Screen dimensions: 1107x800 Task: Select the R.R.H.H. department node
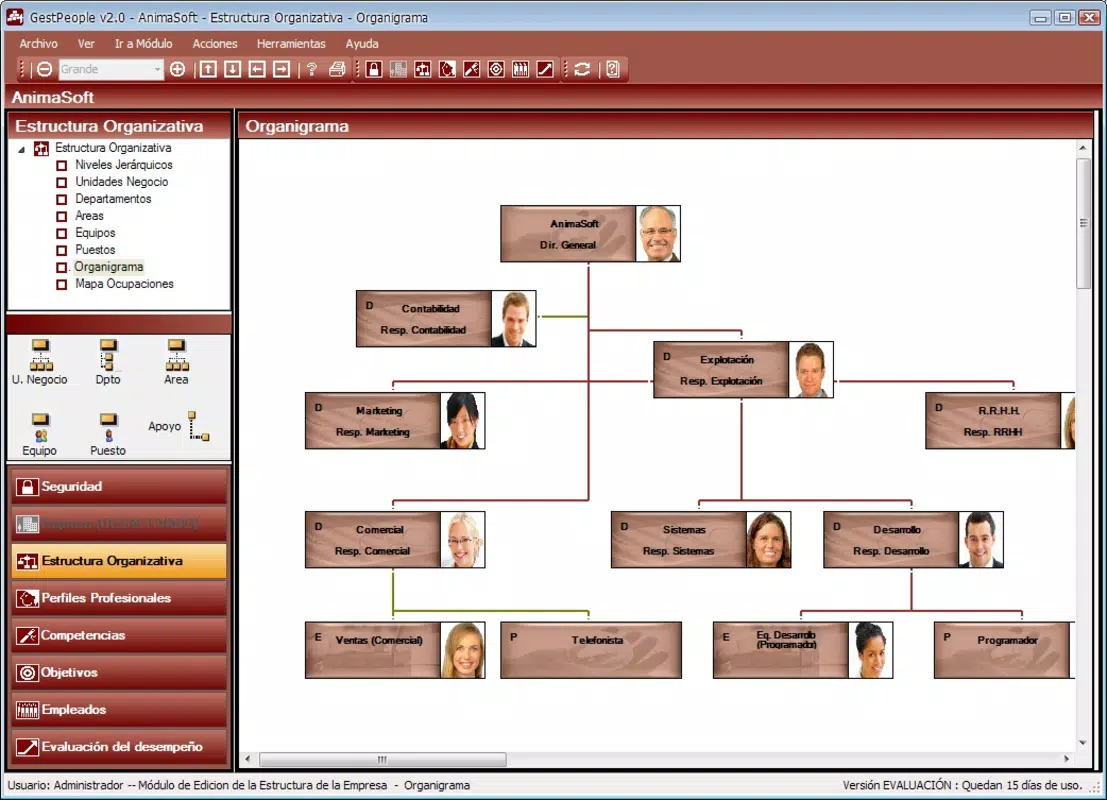(x=1000, y=421)
